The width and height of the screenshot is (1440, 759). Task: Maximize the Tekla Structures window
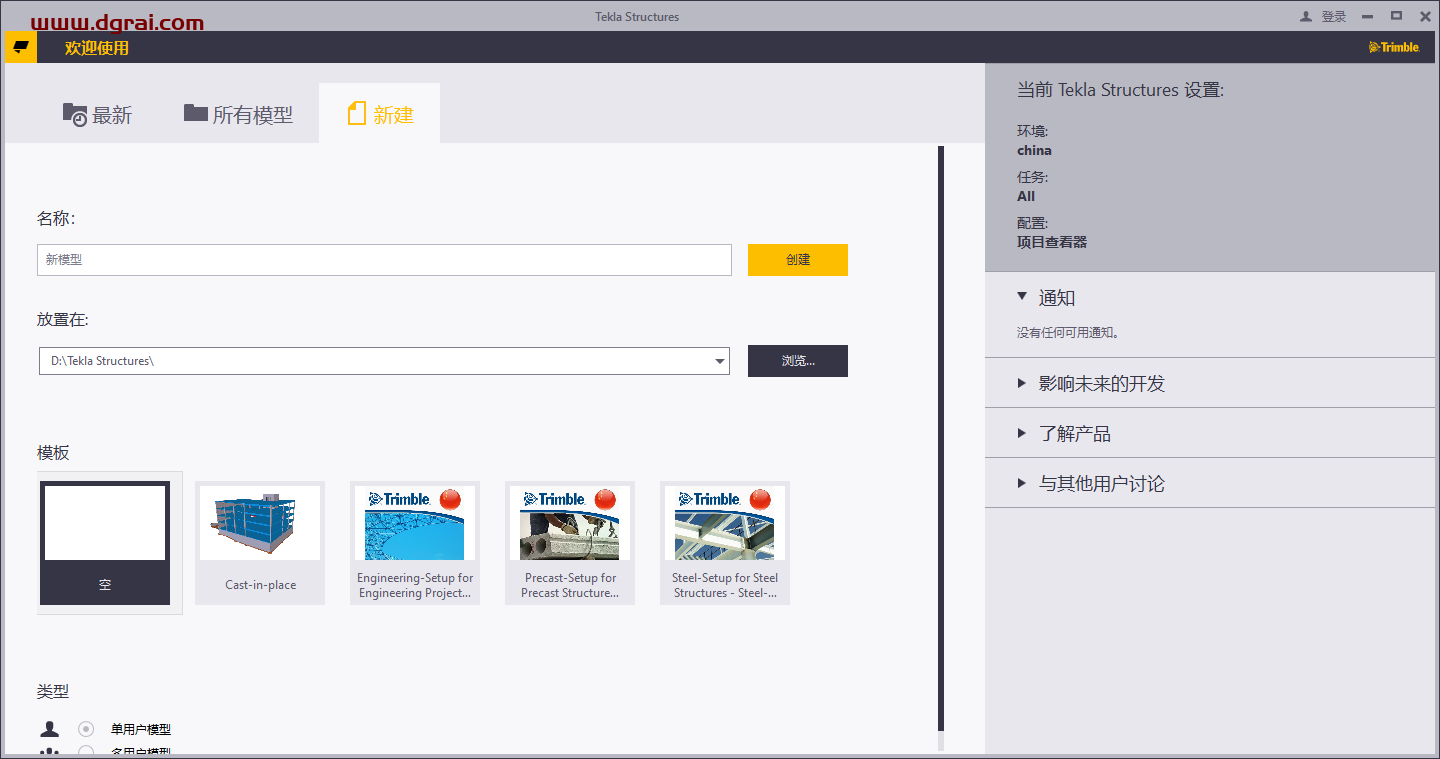tap(1397, 16)
